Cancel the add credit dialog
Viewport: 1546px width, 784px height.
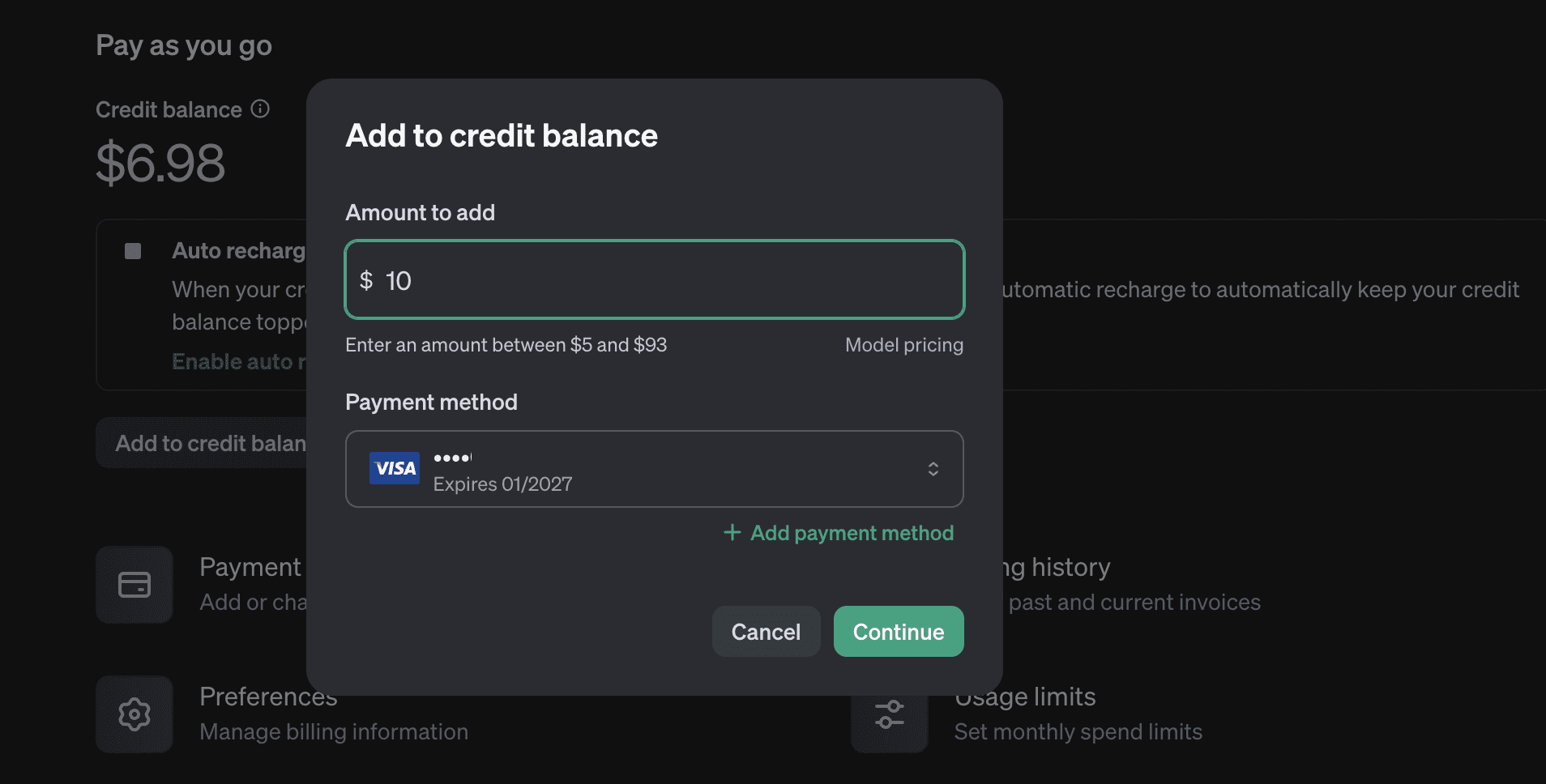pyautogui.click(x=765, y=632)
